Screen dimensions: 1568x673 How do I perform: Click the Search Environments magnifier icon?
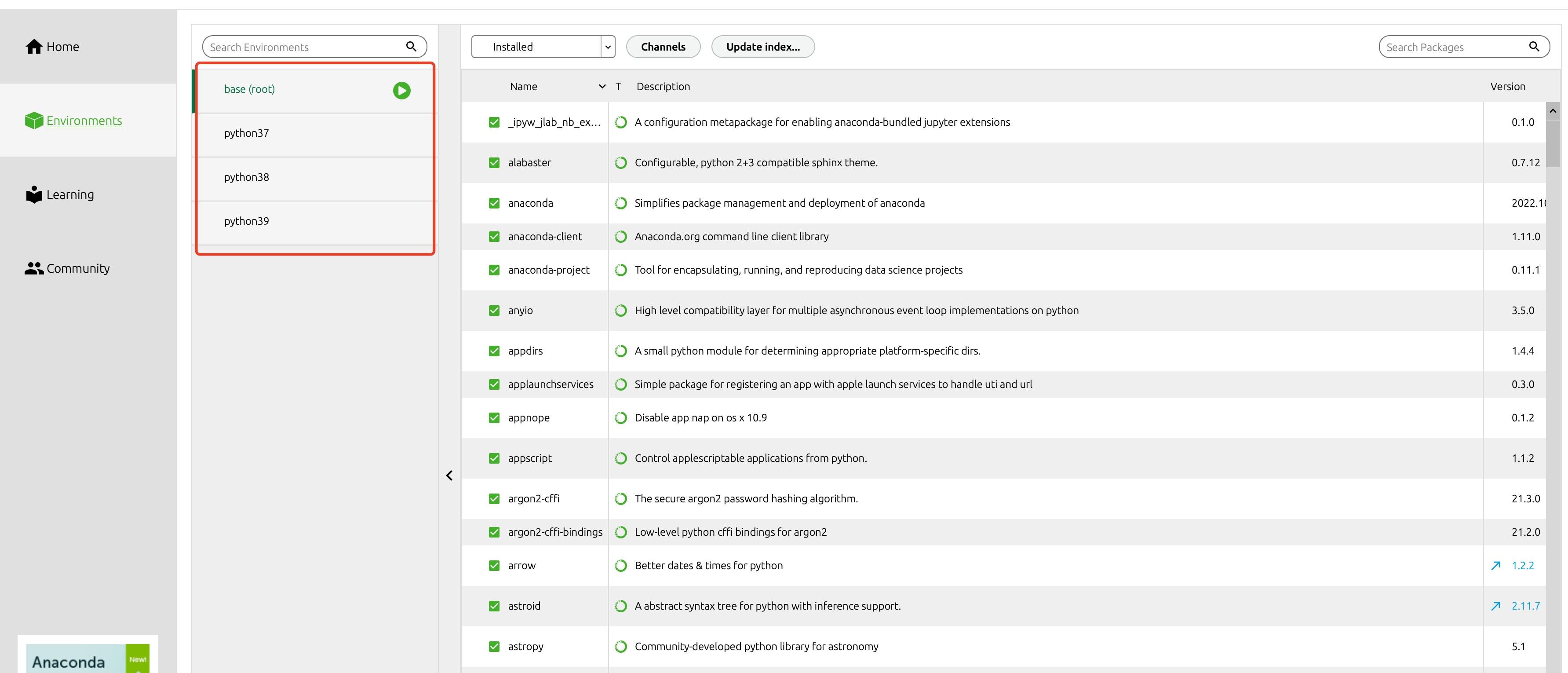tap(411, 46)
